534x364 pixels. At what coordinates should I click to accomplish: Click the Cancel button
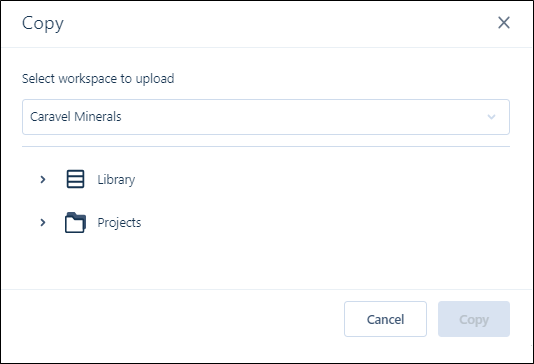[x=385, y=319]
